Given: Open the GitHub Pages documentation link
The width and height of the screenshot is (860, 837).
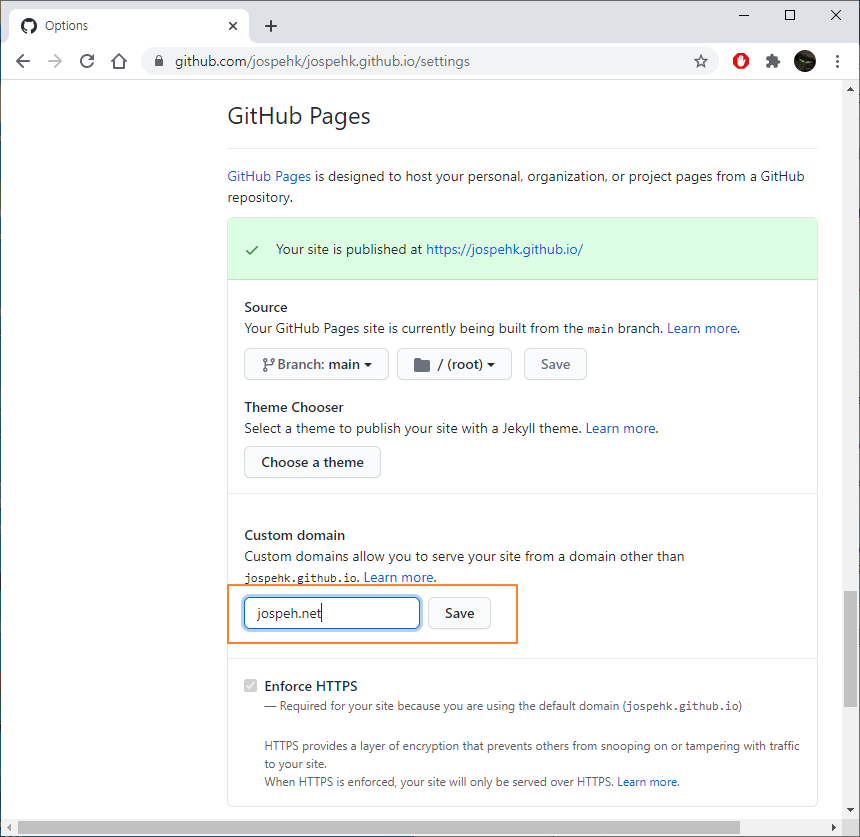Looking at the screenshot, I should 269,176.
